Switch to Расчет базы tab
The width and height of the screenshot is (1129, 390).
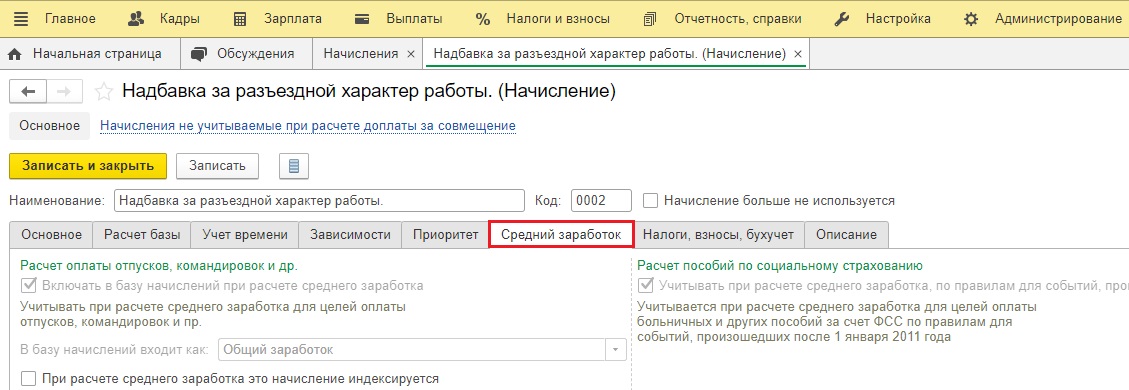click(142, 235)
